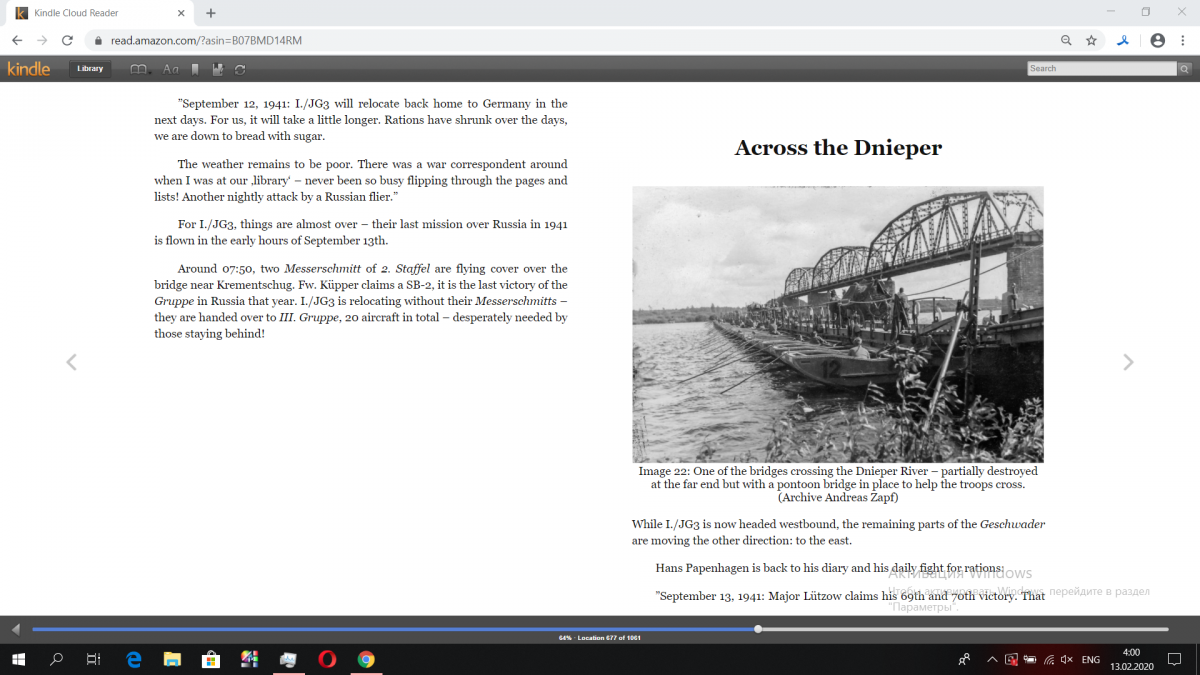Click the Library button
1200x675 pixels.
pyautogui.click(x=90, y=69)
